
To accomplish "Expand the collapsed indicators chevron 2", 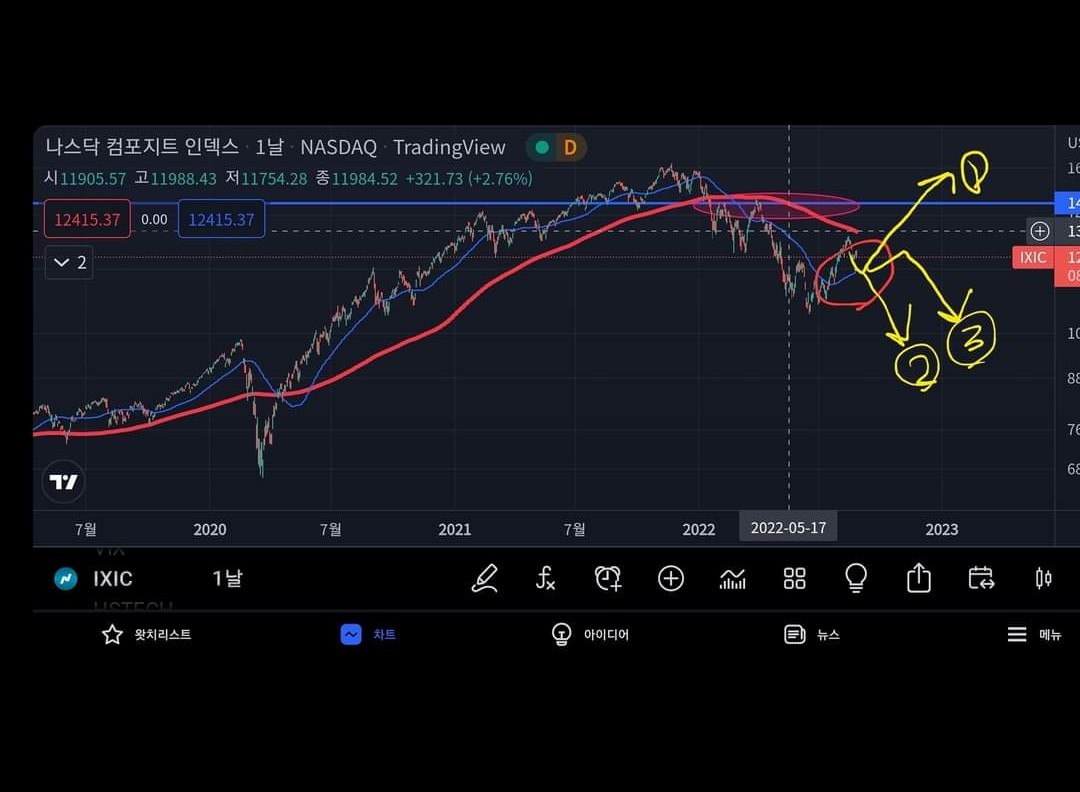I will (x=70, y=262).
